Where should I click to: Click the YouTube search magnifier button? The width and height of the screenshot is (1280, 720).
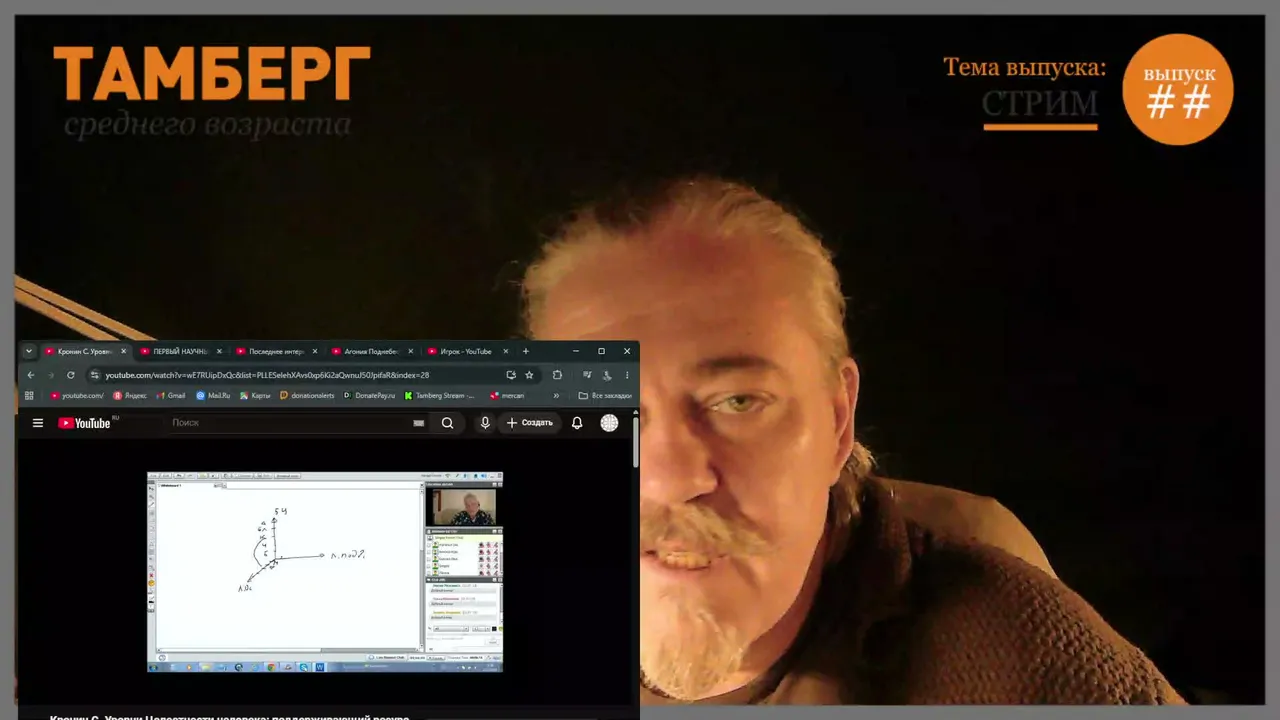click(x=447, y=423)
